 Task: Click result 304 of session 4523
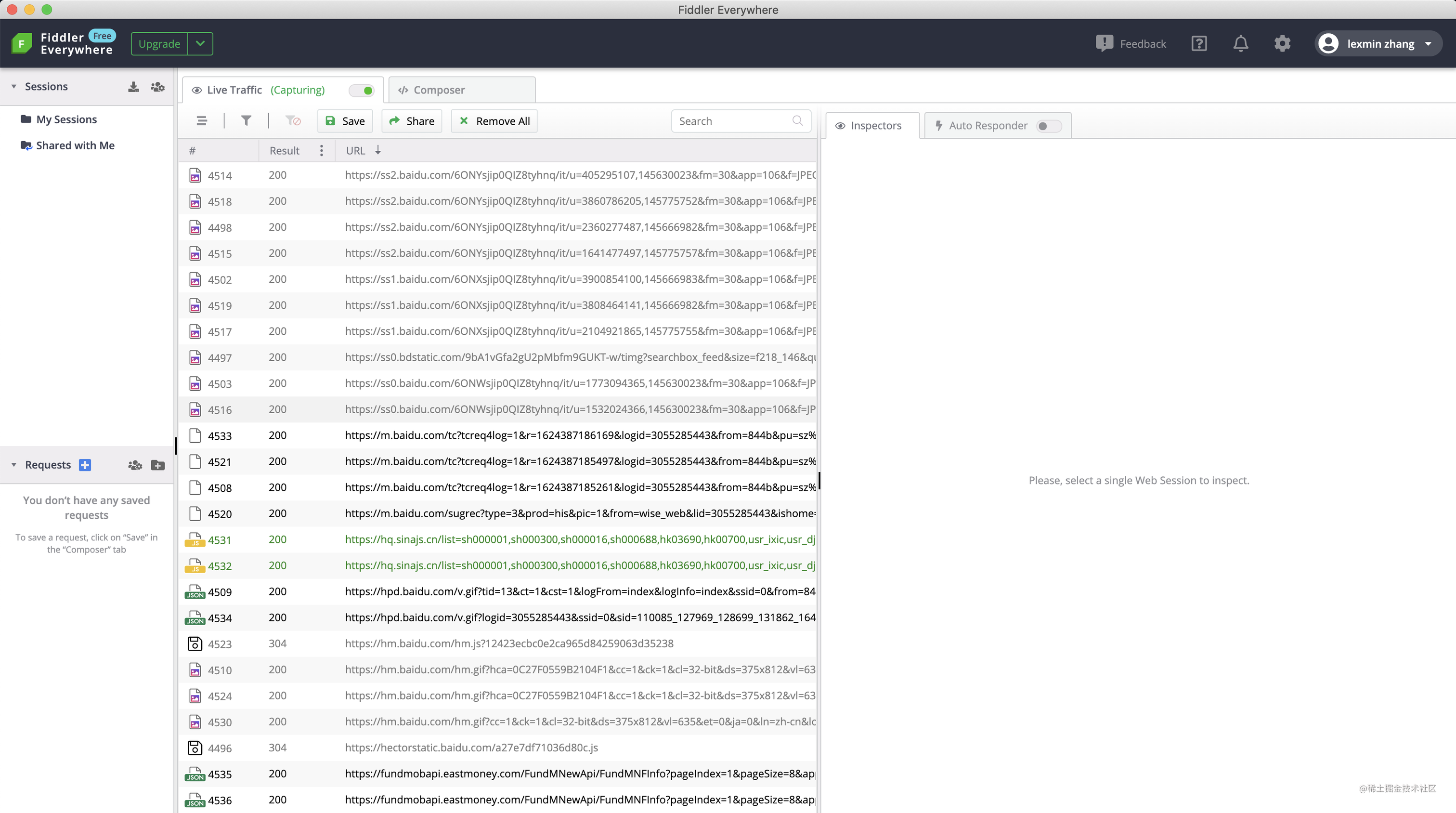click(277, 643)
